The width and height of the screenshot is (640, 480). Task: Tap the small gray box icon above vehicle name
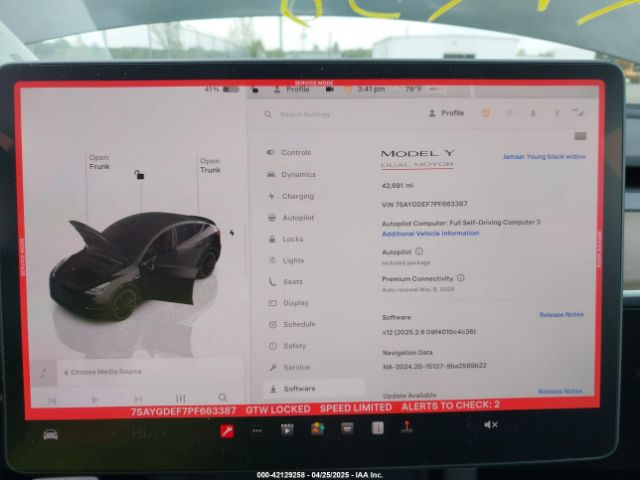[x=580, y=136]
